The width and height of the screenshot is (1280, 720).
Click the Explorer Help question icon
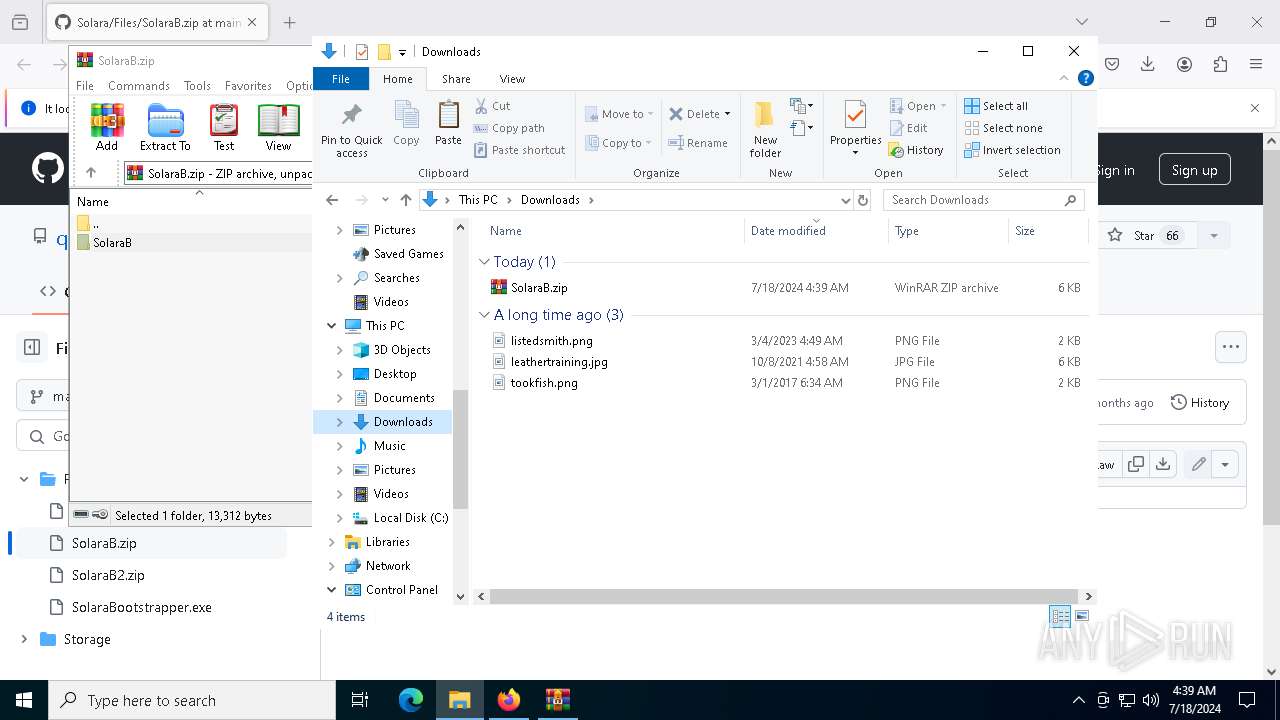(x=1085, y=78)
